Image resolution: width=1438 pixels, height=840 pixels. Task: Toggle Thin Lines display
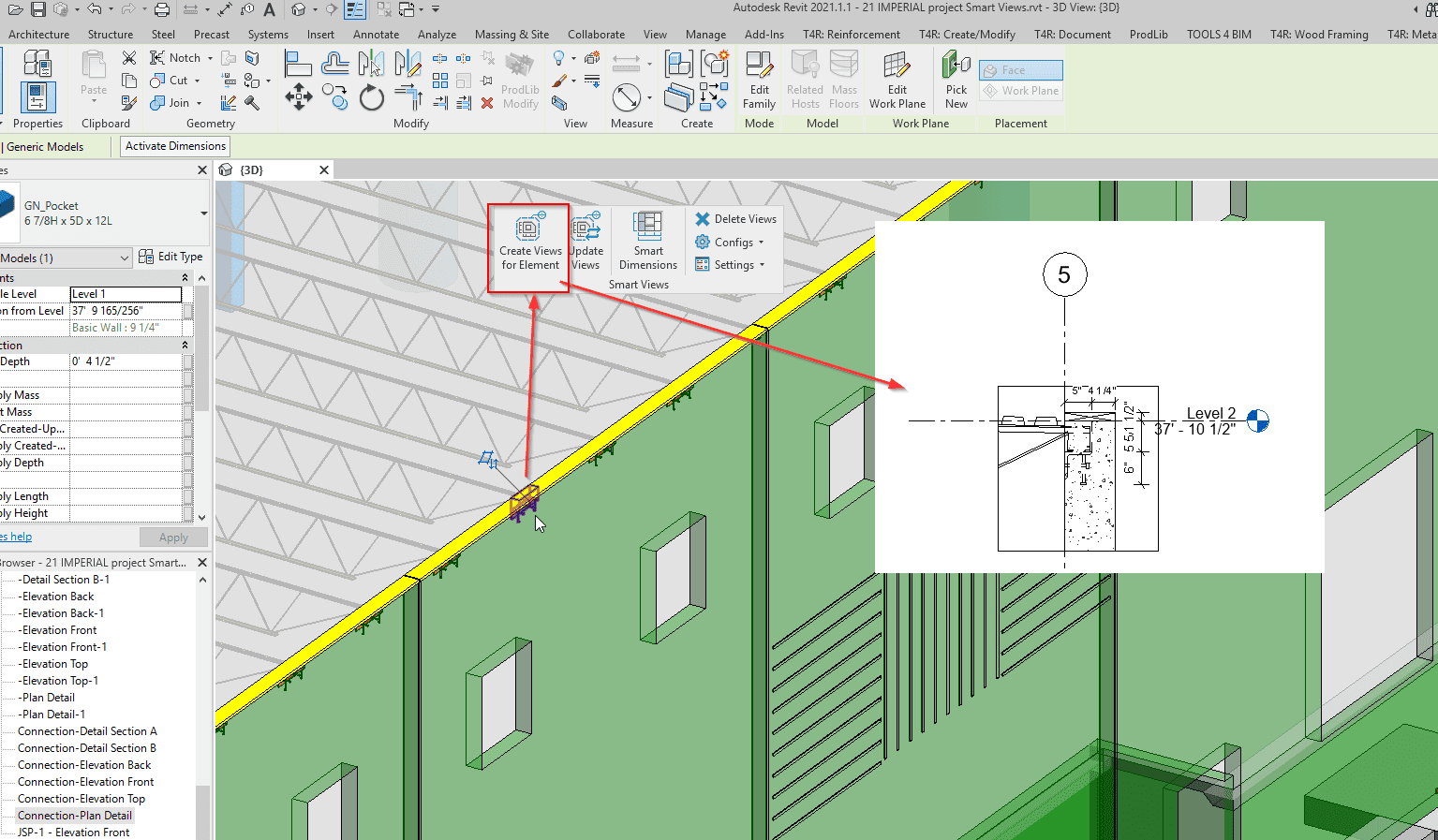pyautogui.click(x=355, y=9)
